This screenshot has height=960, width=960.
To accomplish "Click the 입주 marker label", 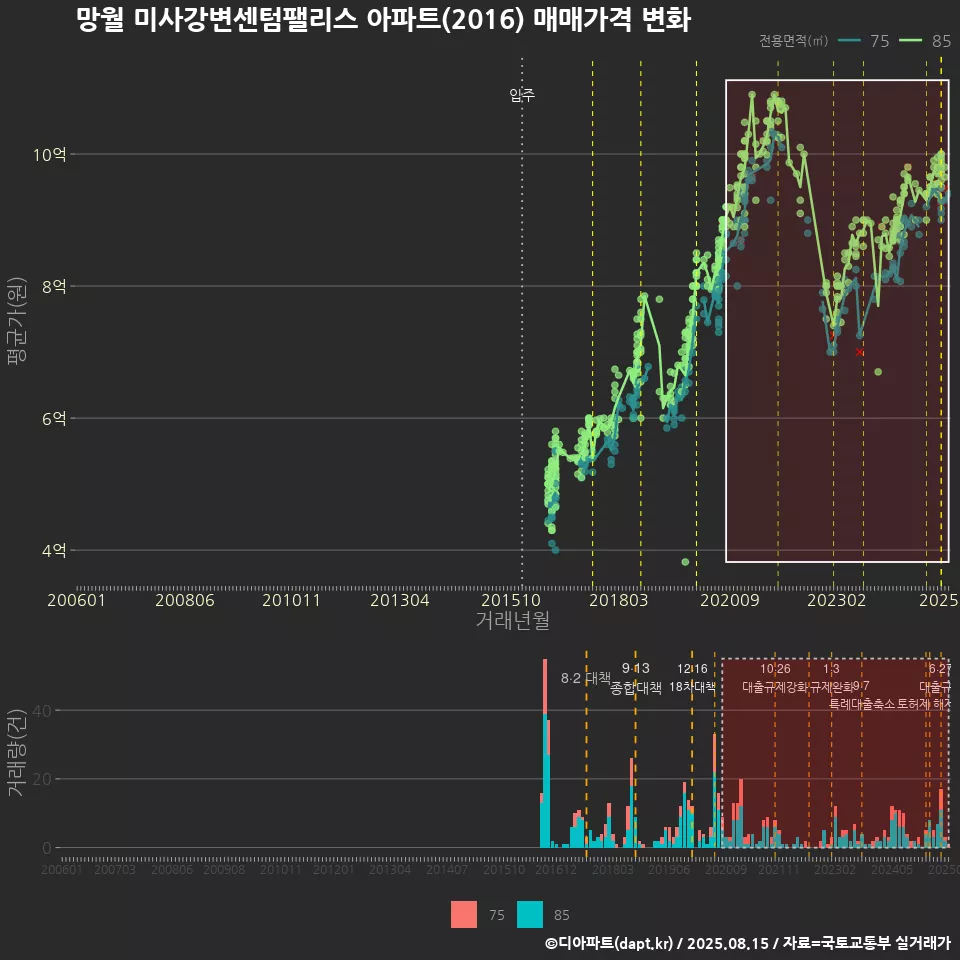I will pyautogui.click(x=522, y=95).
